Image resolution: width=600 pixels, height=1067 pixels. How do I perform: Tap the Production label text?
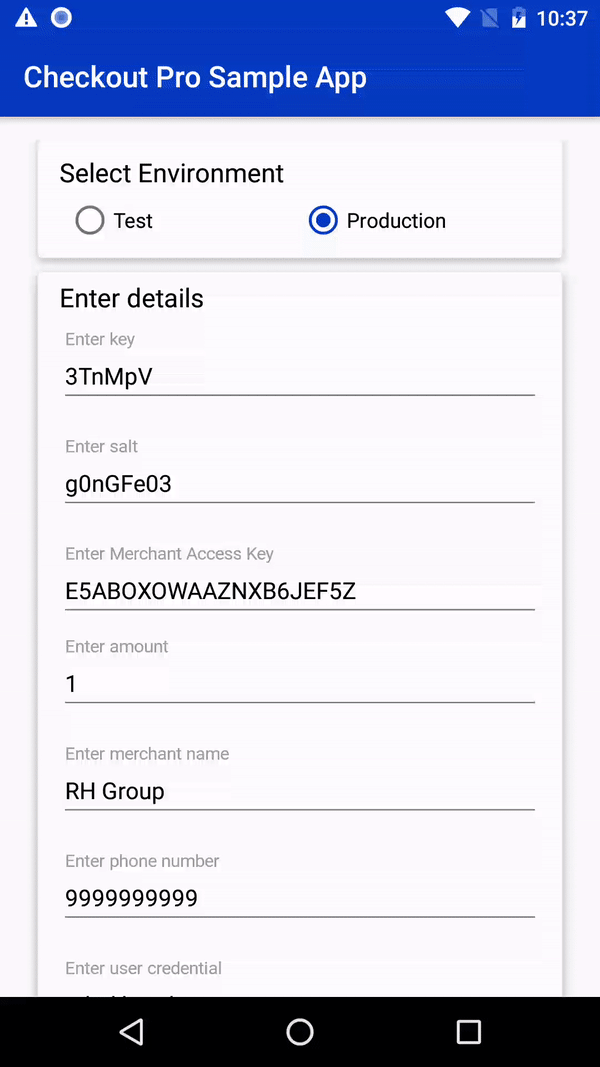pyautogui.click(x=396, y=220)
